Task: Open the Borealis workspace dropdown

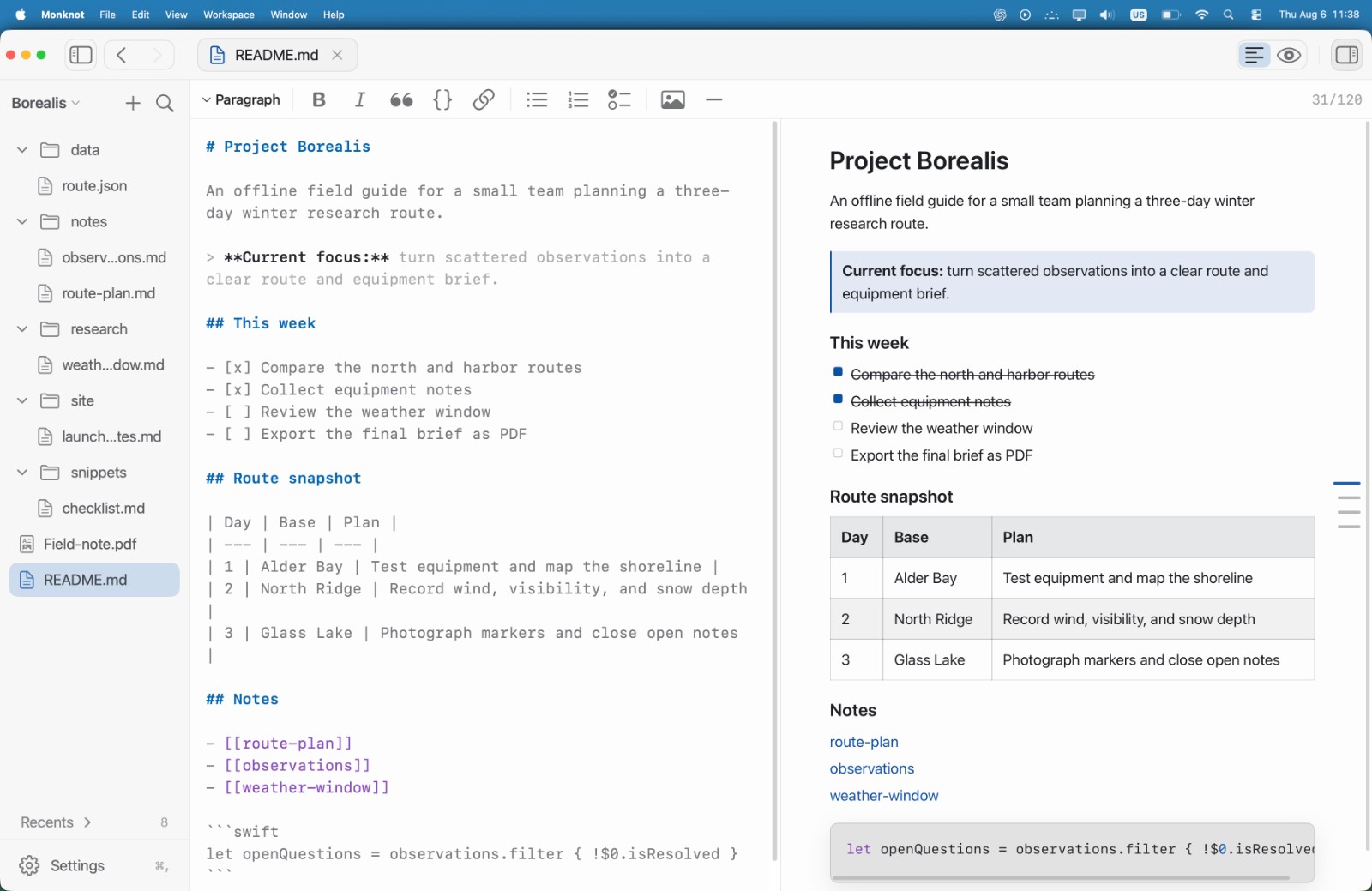Action: click(x=45, y=103)
